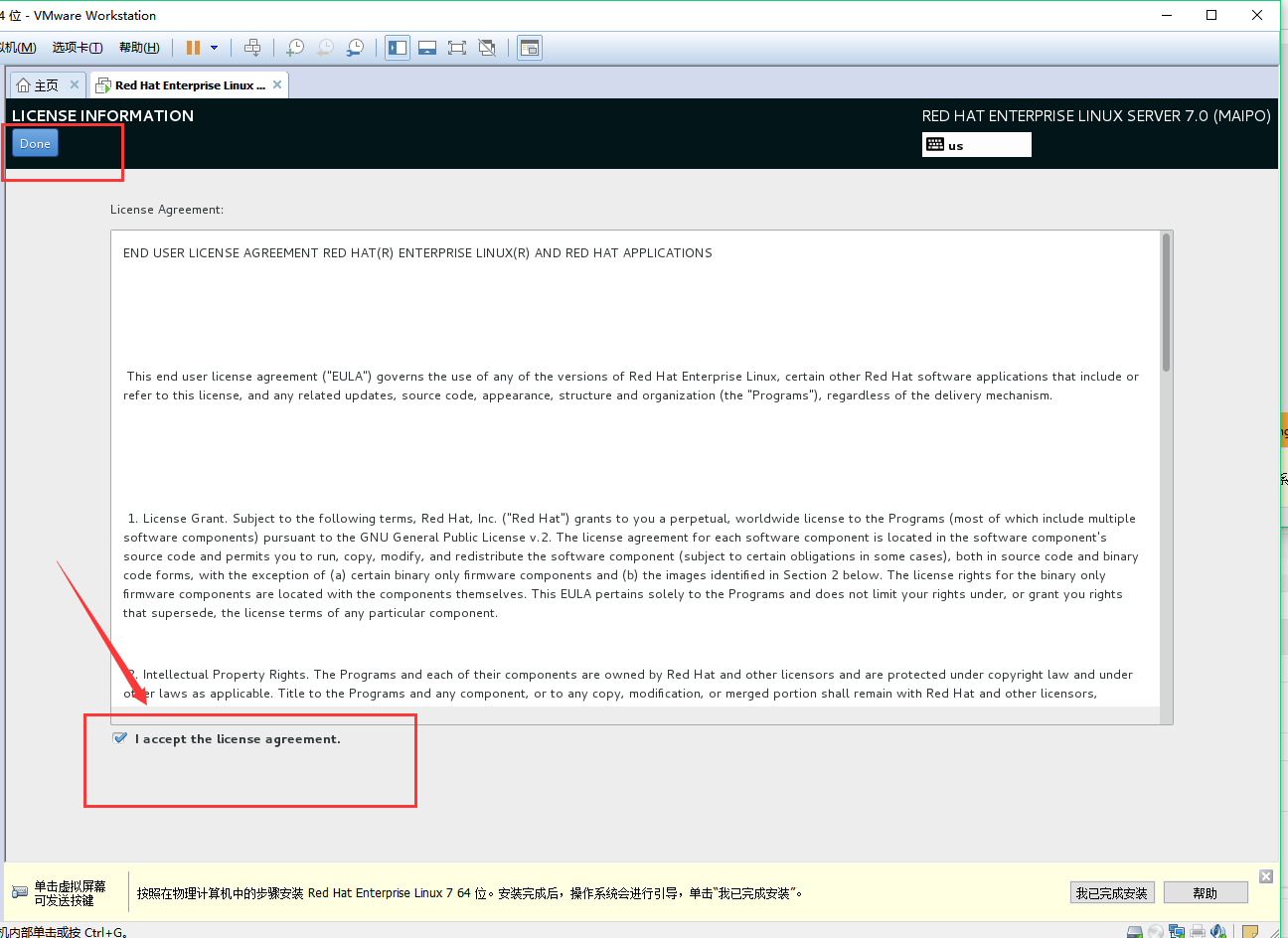Click send Ctrl+Alt+Del icon in toolbar
The height and width of the screenshot is (938, 1288).
[252, 48]
